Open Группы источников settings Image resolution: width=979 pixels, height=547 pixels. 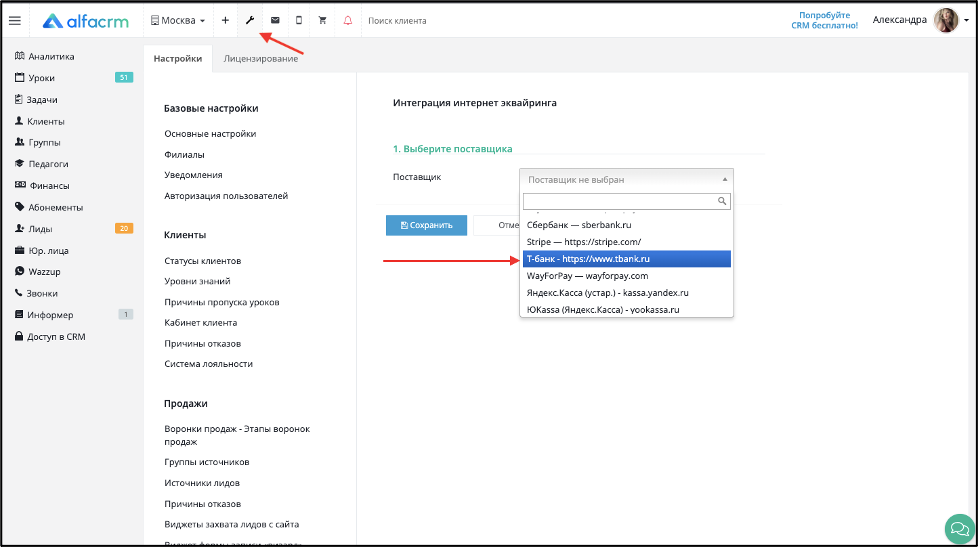[x=207, y=462]
